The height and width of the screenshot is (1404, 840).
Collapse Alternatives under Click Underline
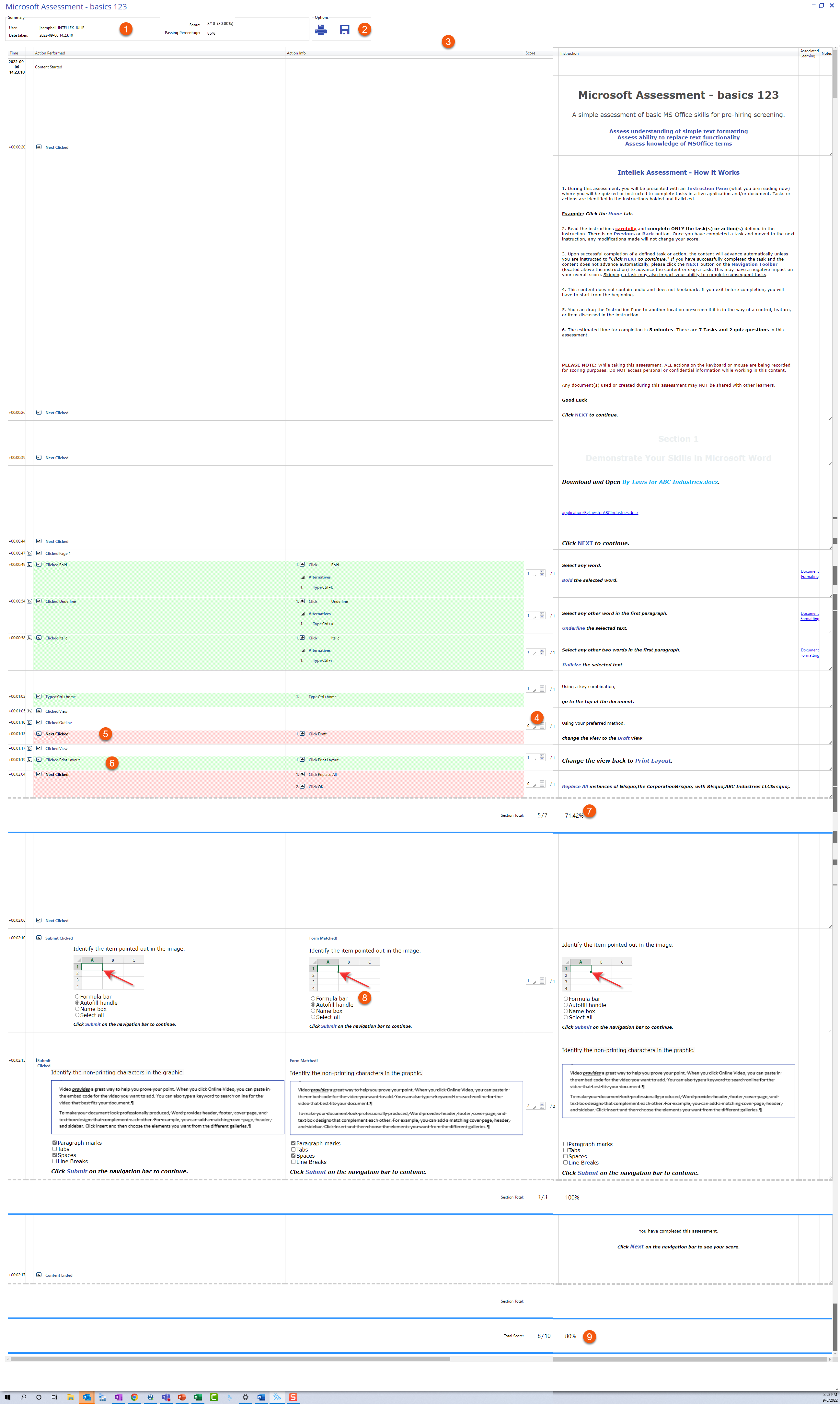coord(303,614)
